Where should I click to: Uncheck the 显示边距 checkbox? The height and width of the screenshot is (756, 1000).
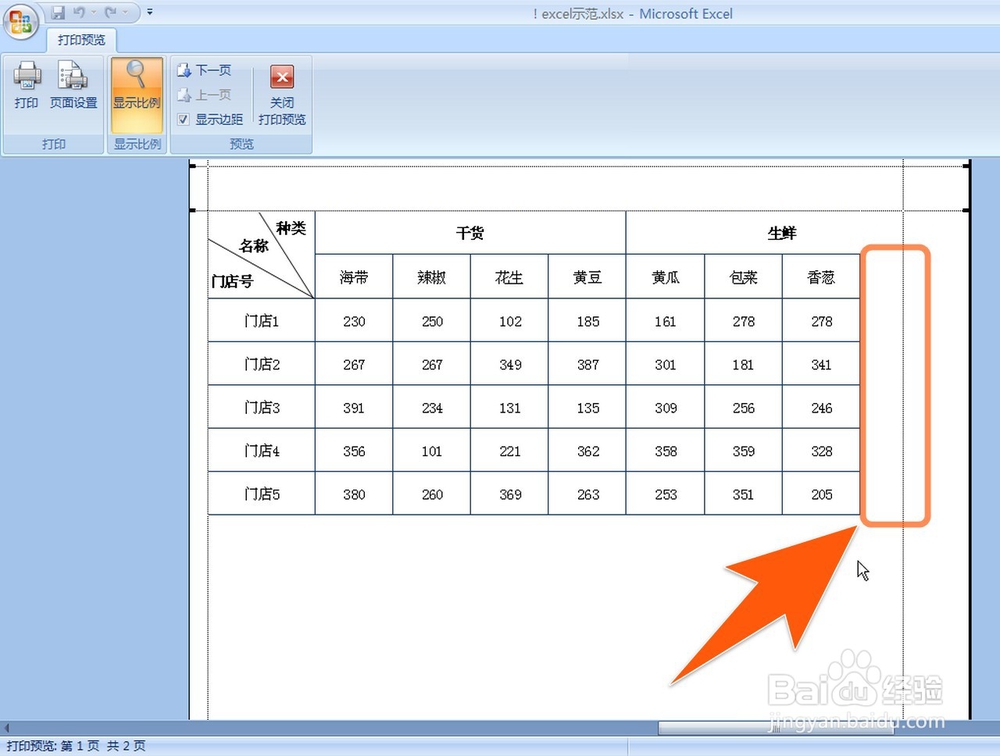[183, 119]
